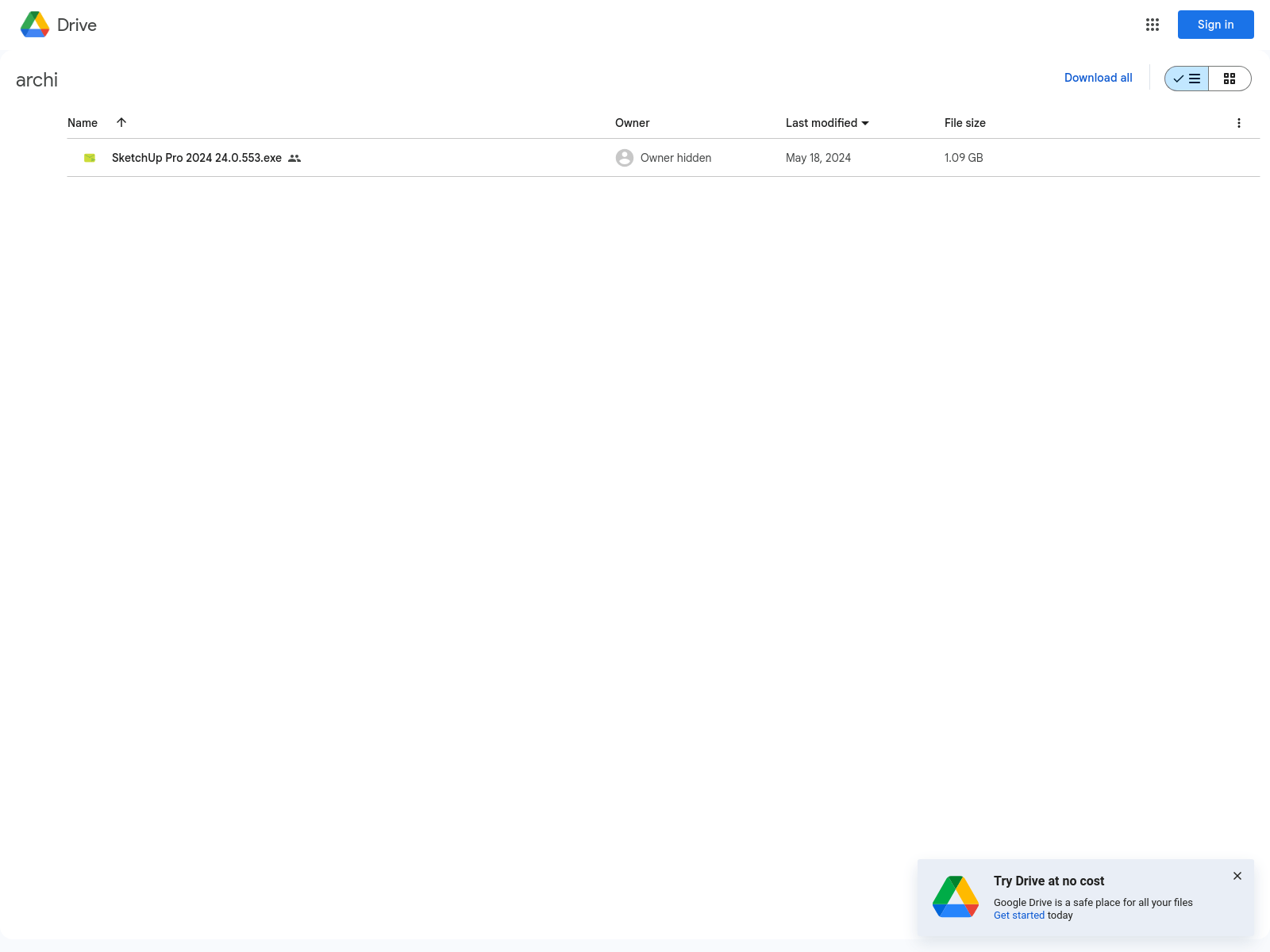Click the Owner hidden avatar icon
Image resolution: width=1270 pixels, height=952 pixels.
click(625, 158)
